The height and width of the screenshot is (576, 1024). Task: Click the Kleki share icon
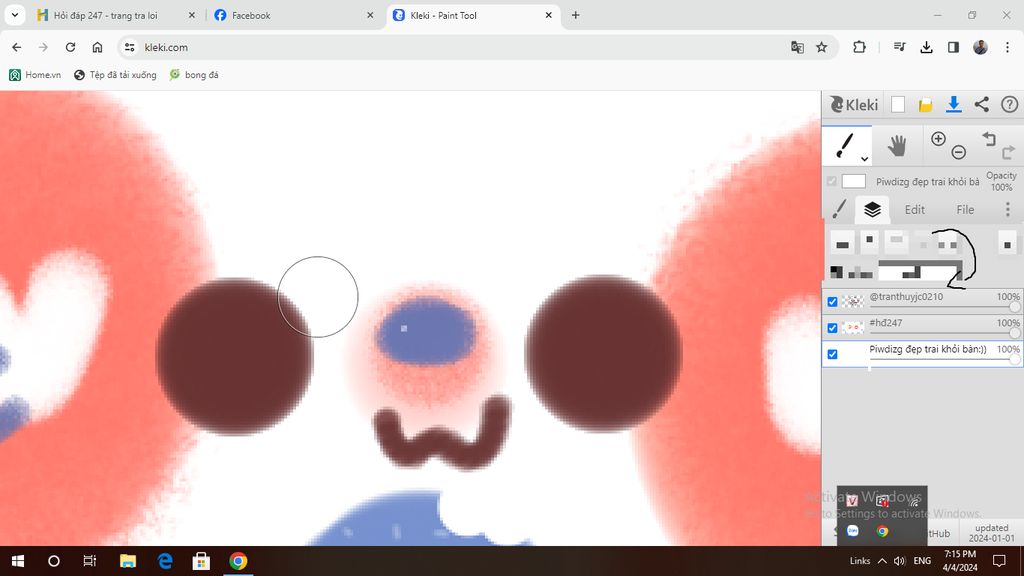(x=982, y=104)
